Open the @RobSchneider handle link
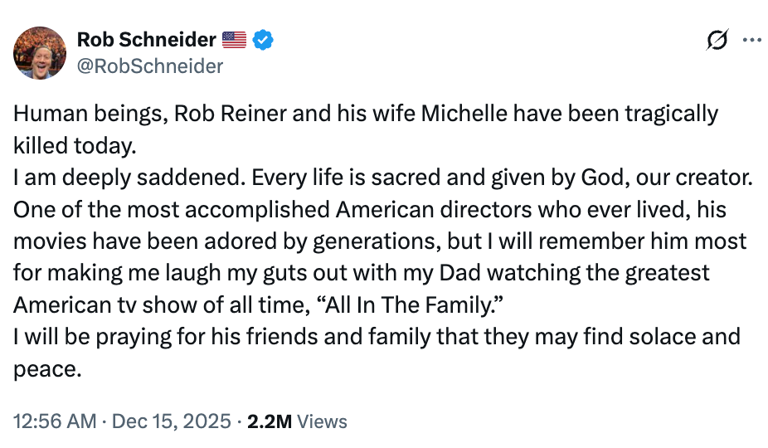768x448 pixels. [x=150, y=66]
